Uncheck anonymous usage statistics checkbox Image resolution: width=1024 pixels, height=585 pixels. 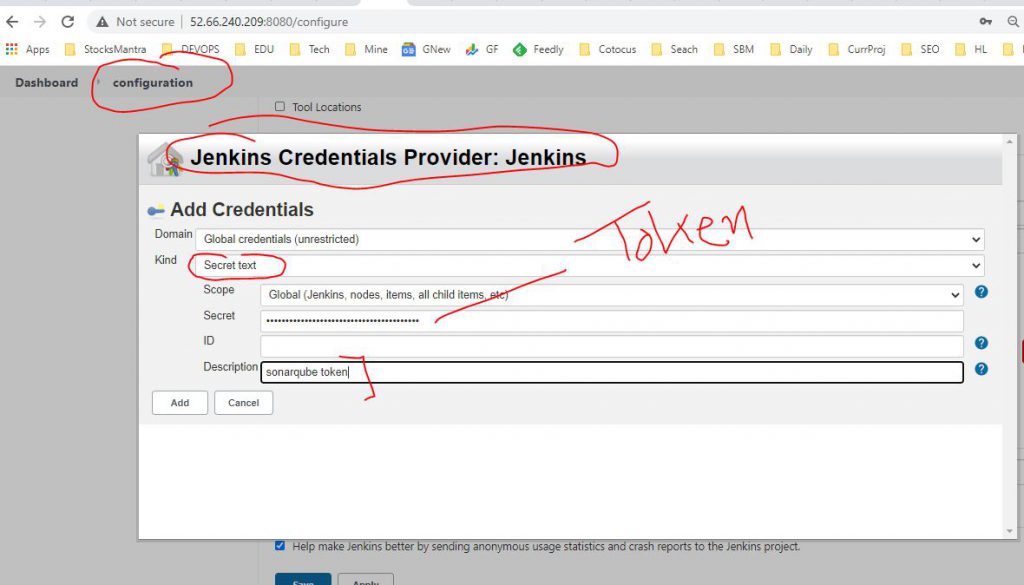pos(280,546)
